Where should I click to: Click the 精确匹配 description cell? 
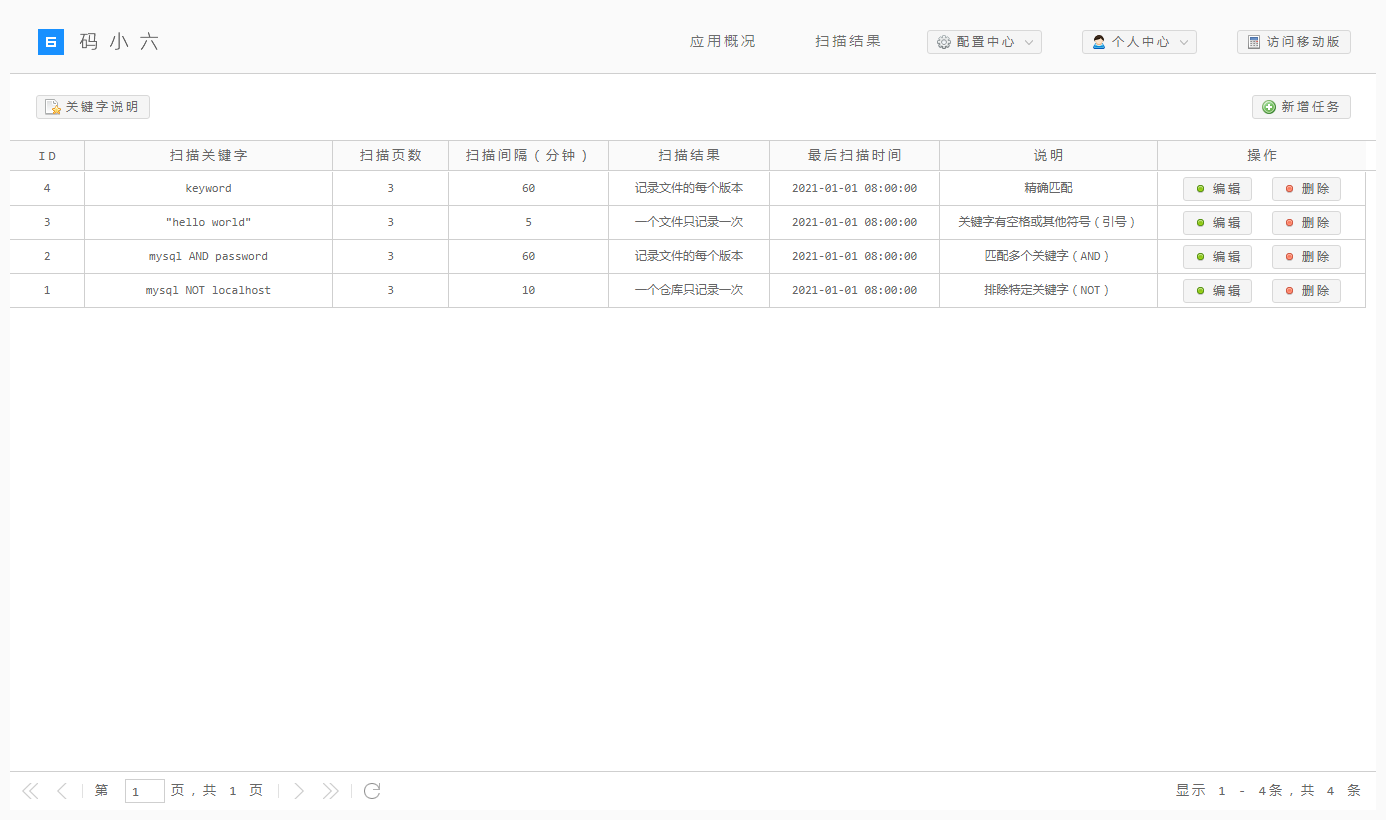pos(1049,188)
